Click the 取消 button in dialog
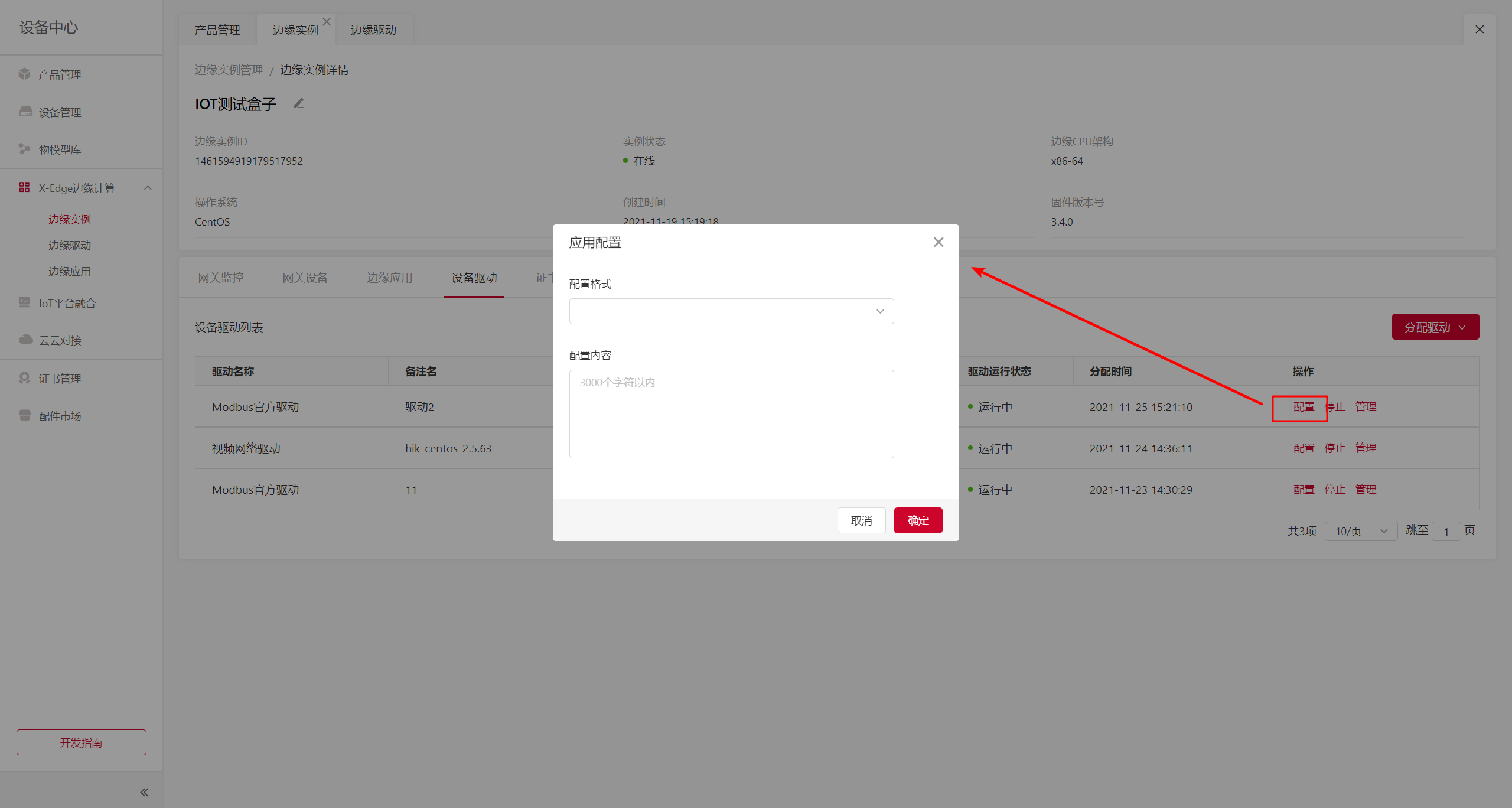Image resolution: width=1512 pixels, height=808 pixels. [861, 520]
